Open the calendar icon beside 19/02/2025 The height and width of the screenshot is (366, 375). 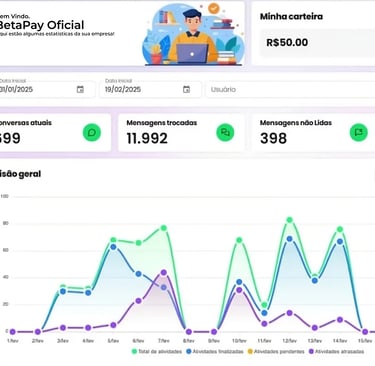click(187, 89)
